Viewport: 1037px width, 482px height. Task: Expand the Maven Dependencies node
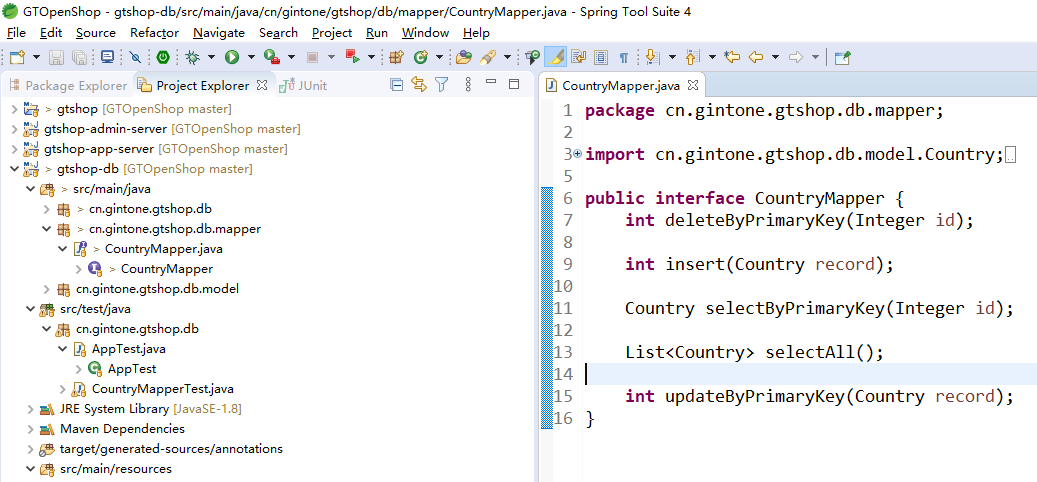(x=30, y=429)
